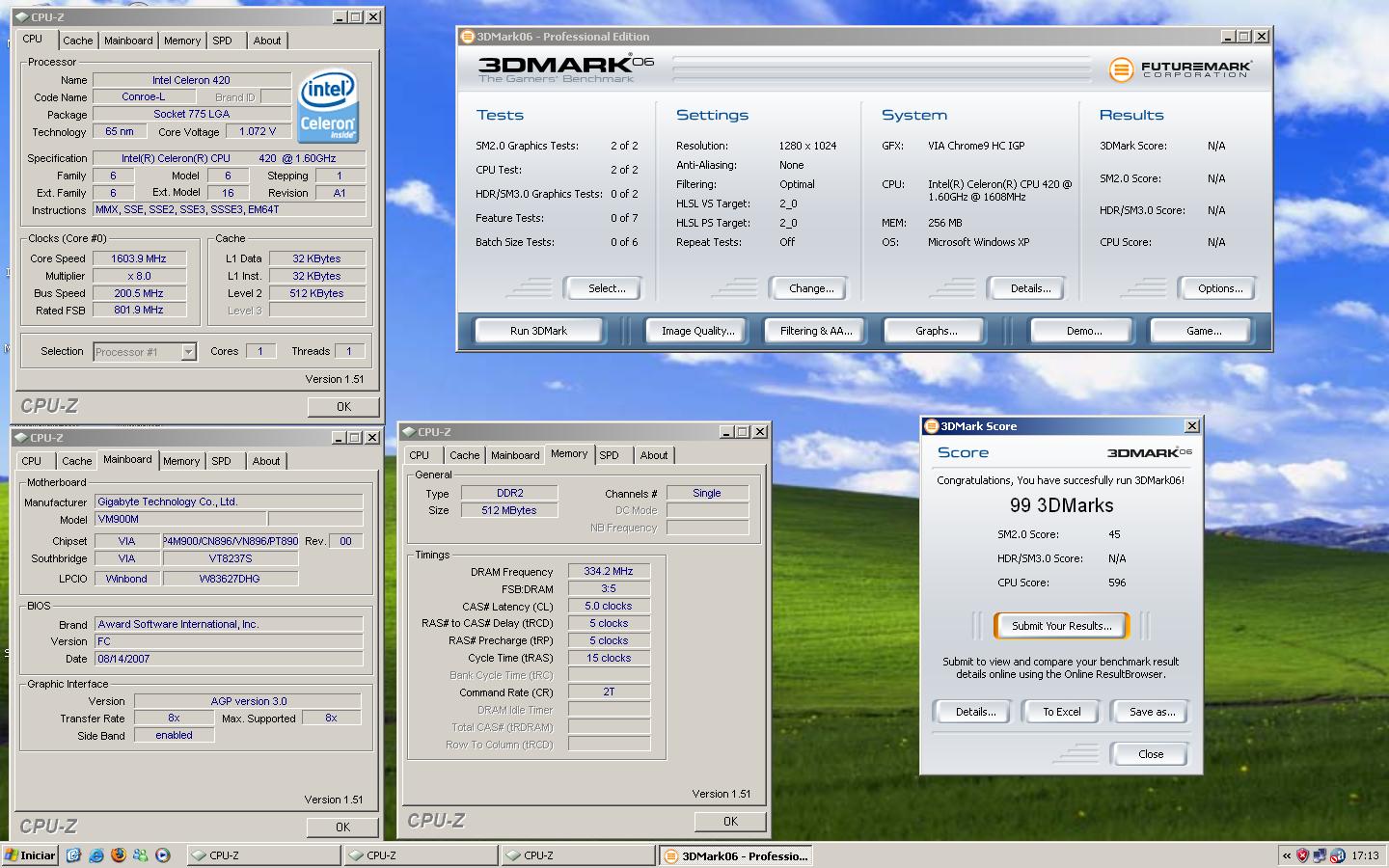Image resolution: width=1389 pixels, height=868 pixels.
Task: Click the 99 3DMarks score text
Action: coord(1061,505)
